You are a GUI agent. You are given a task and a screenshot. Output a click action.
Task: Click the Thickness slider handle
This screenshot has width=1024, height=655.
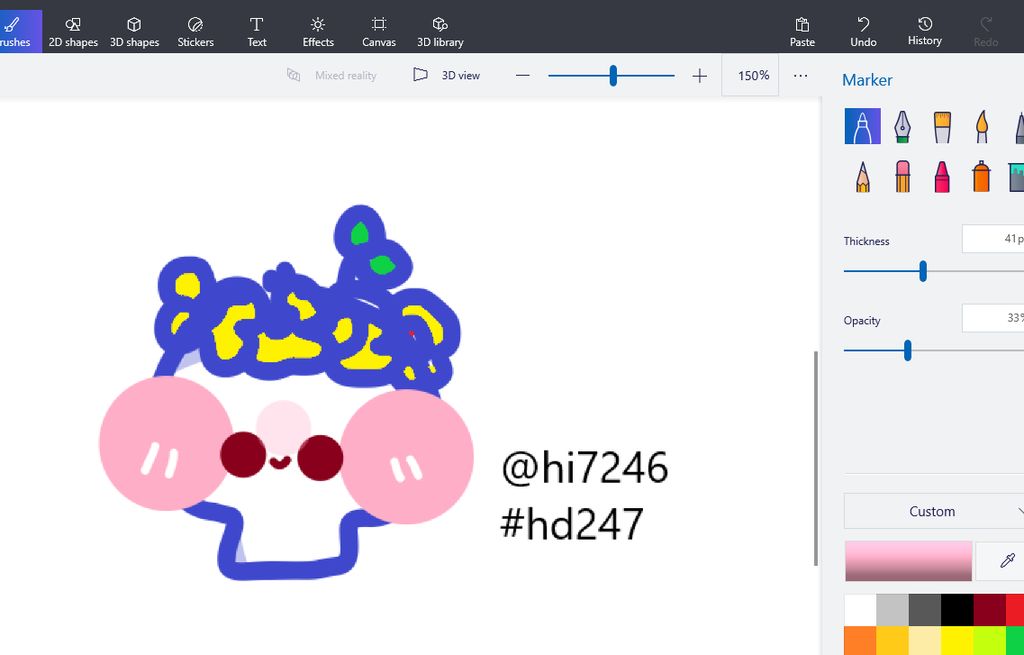[923, 271]
